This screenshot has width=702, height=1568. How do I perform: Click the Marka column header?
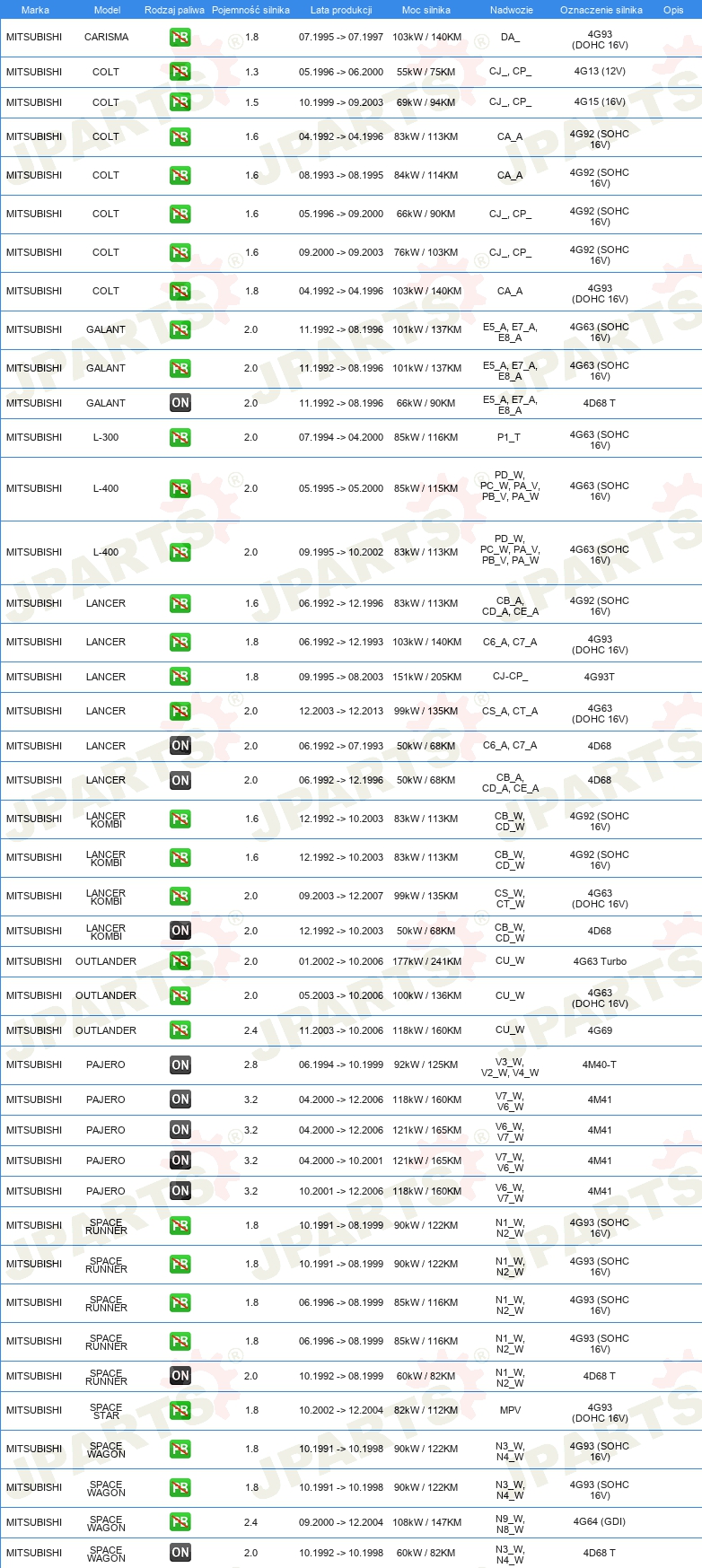[35, 10]
